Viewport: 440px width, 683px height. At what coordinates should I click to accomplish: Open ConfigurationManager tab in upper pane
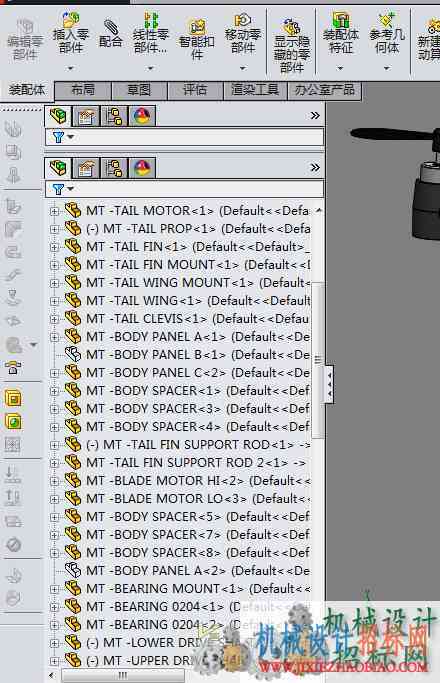[x=114, y=117]
